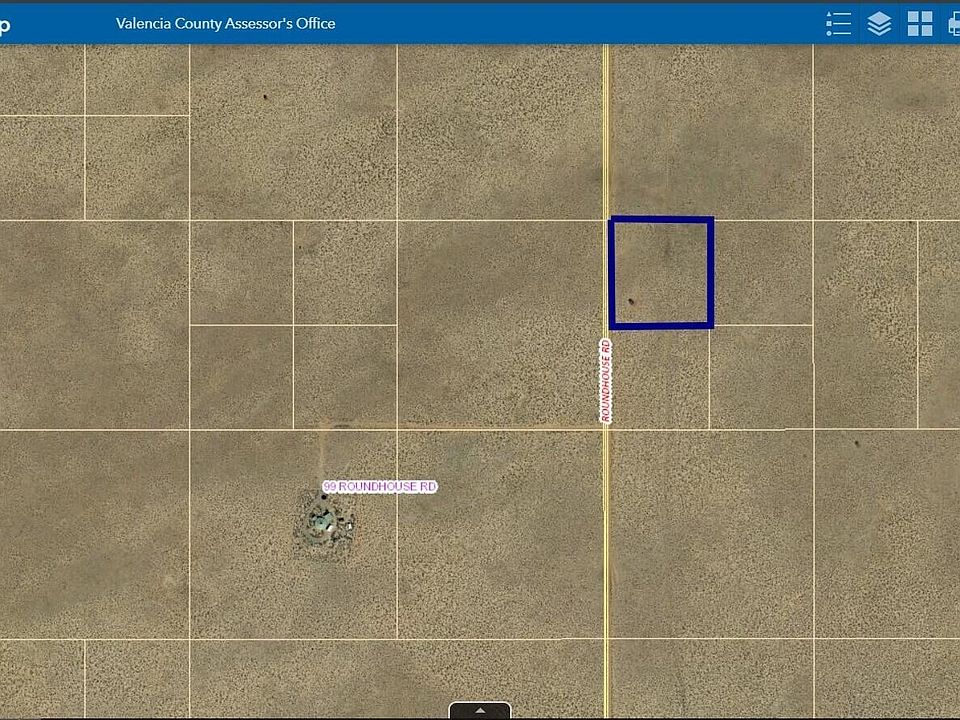The image size is (960, 720).
Task: Click the 99 ROUNDHOUSE RD address label
Action: [380, 487]
